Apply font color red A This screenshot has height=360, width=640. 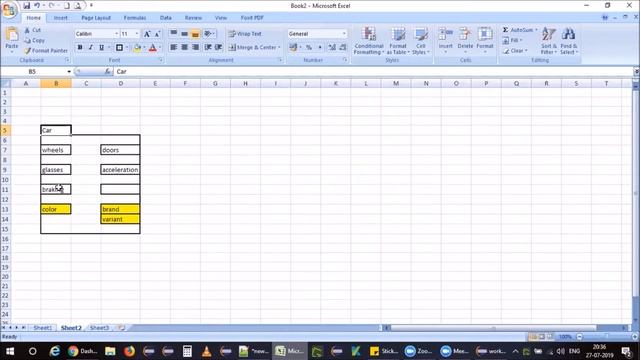153,47
